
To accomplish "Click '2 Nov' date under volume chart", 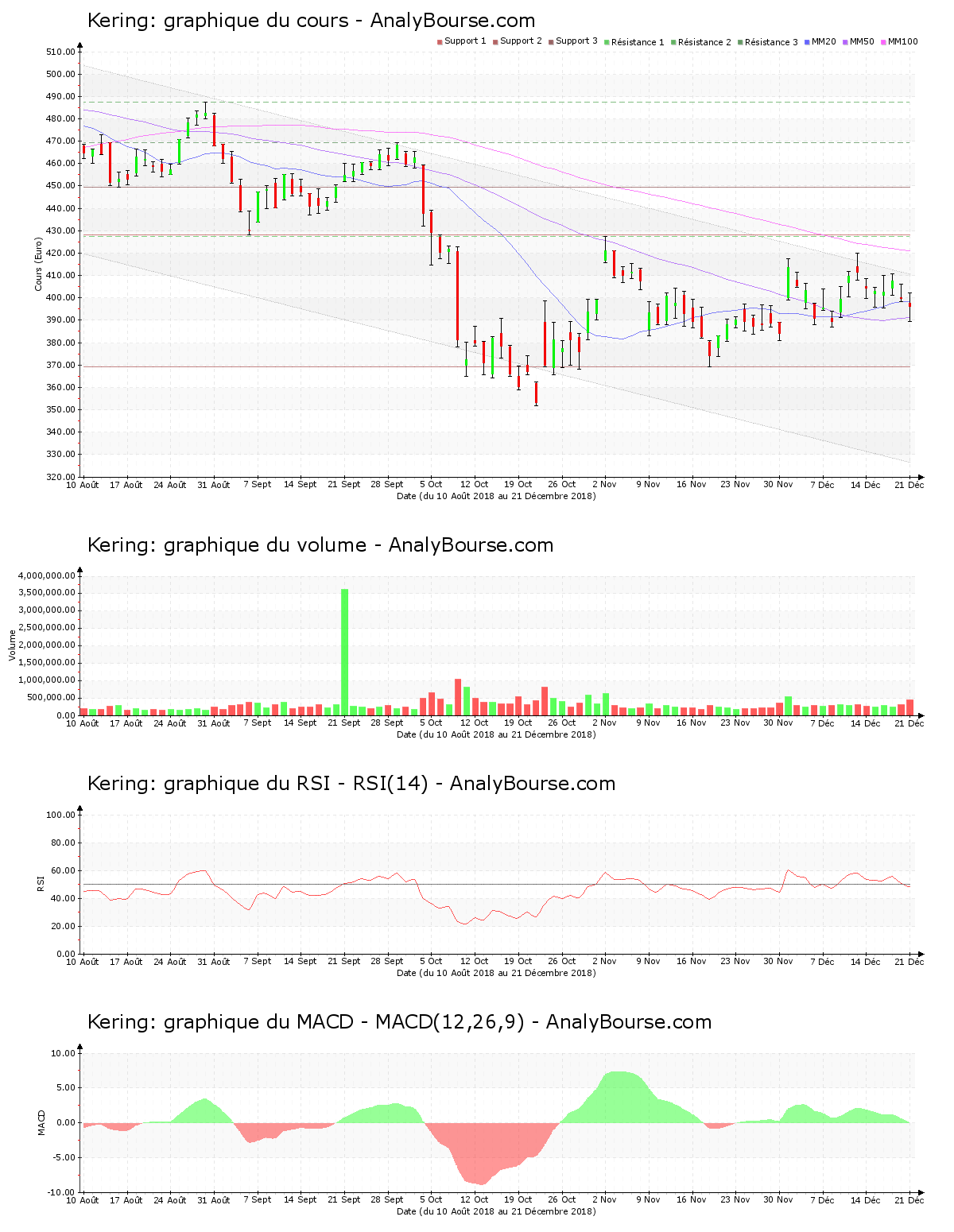I will point(604,723).
